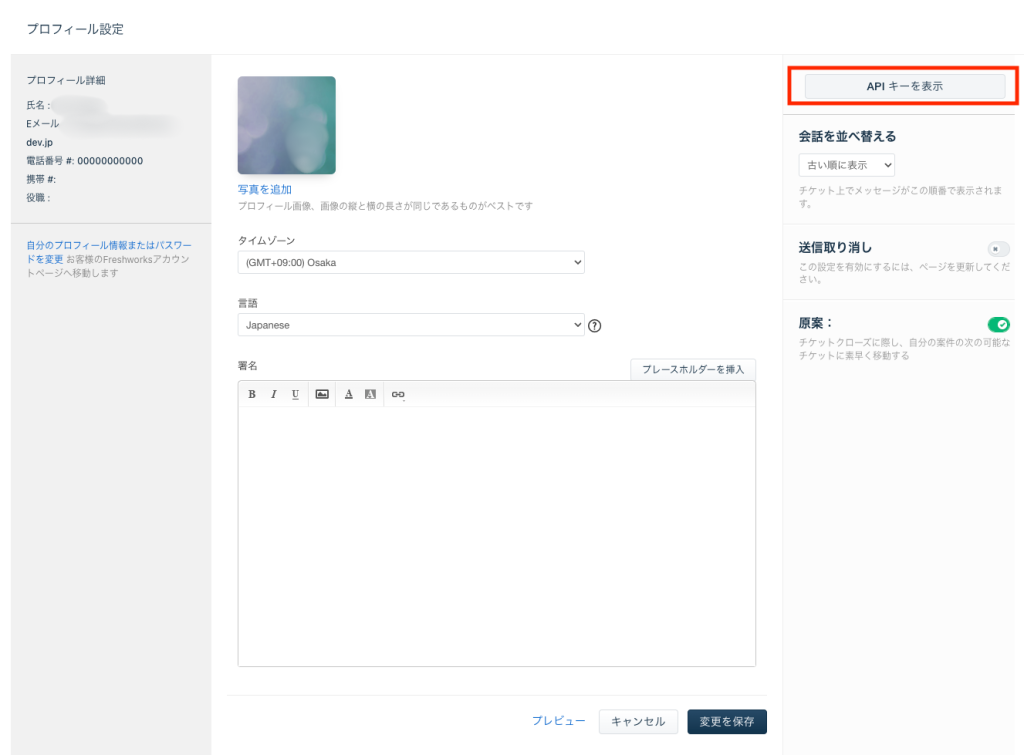Click the insert link icon

398,394
